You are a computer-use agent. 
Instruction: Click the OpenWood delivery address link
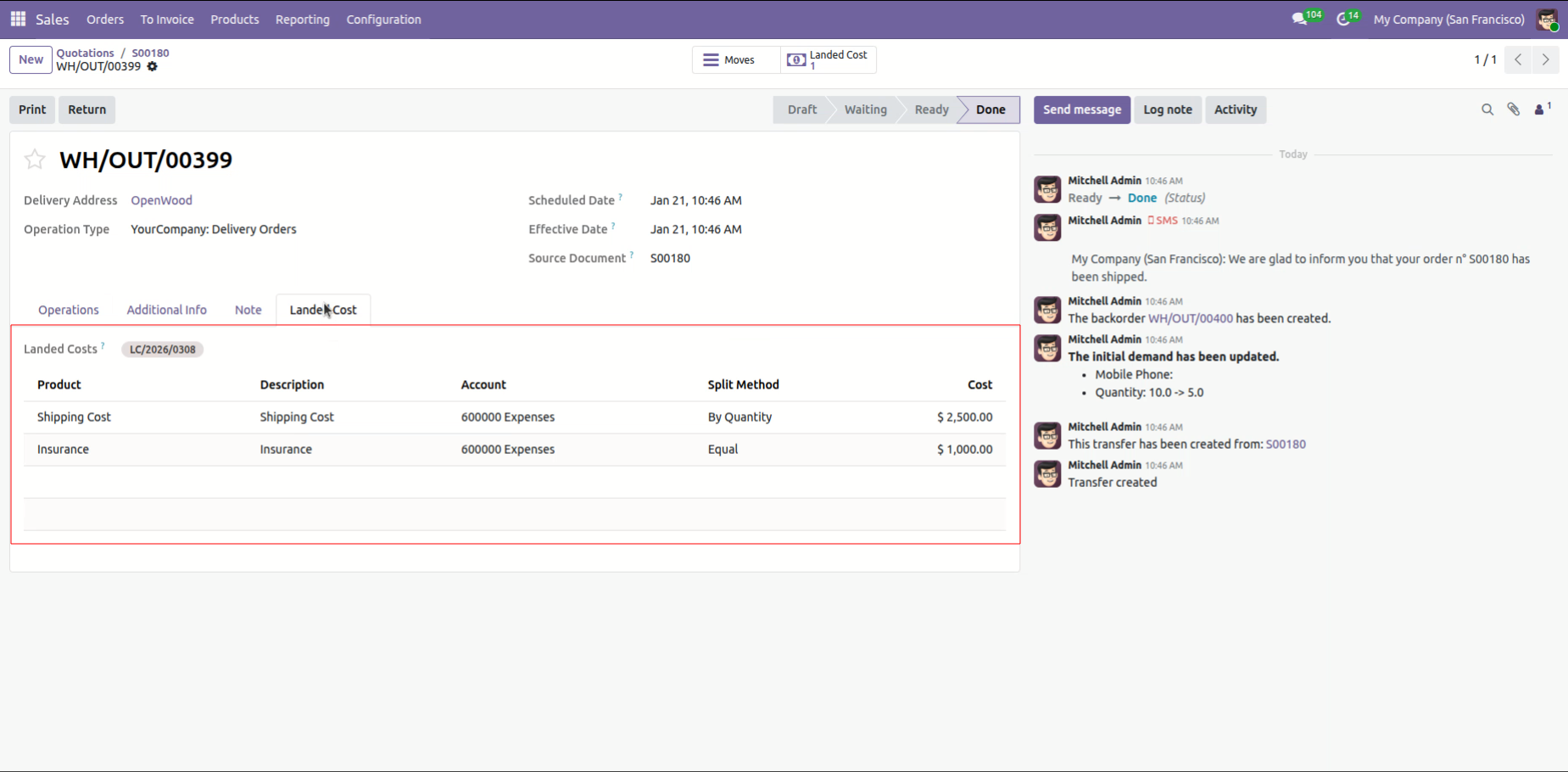point(161,200)
